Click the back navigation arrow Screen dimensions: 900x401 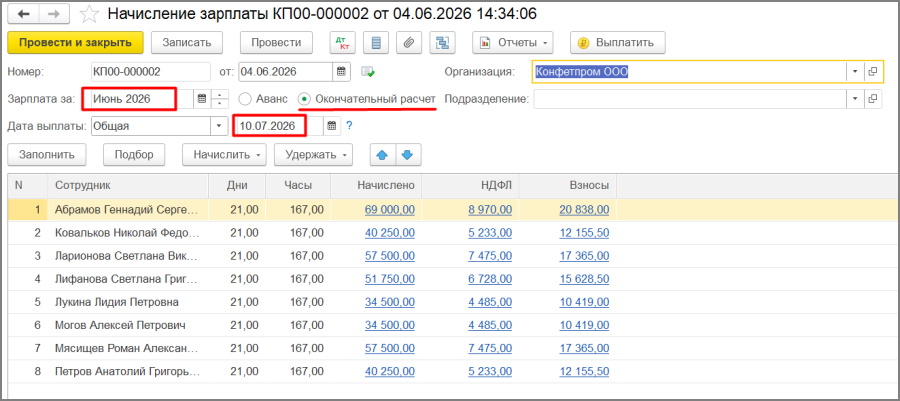coord(25,13)
